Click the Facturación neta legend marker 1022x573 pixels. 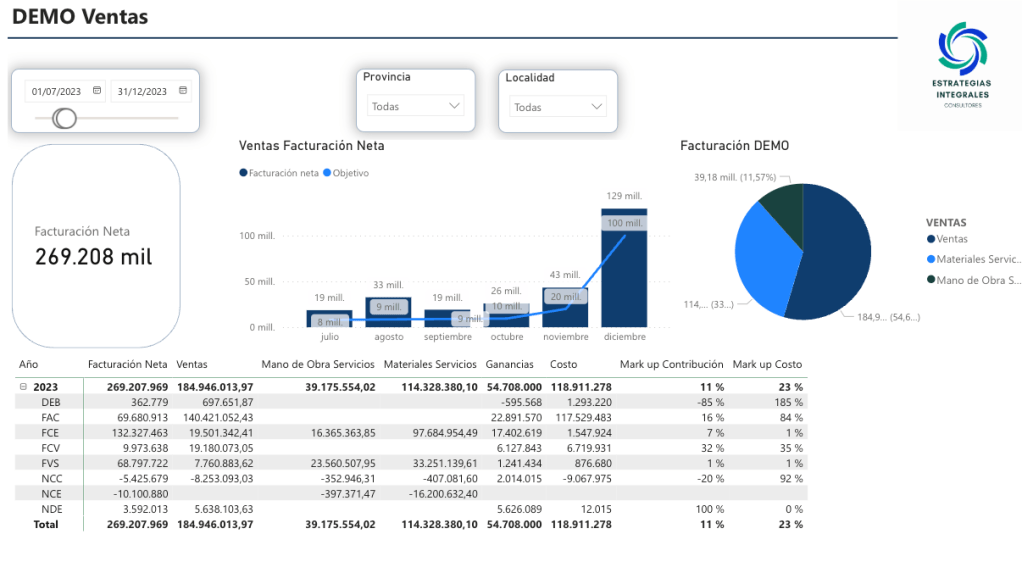(243, 173)
